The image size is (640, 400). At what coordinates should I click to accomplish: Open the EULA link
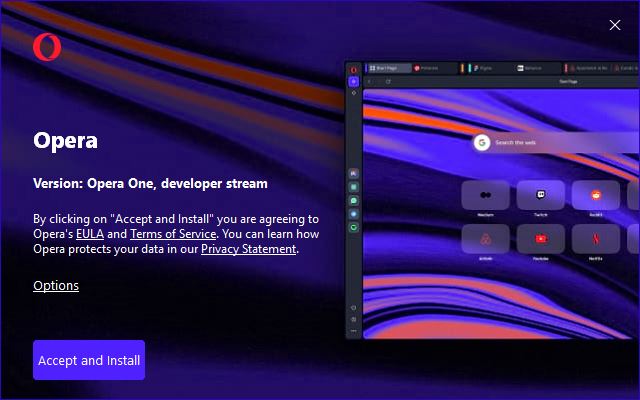[90, 234]
